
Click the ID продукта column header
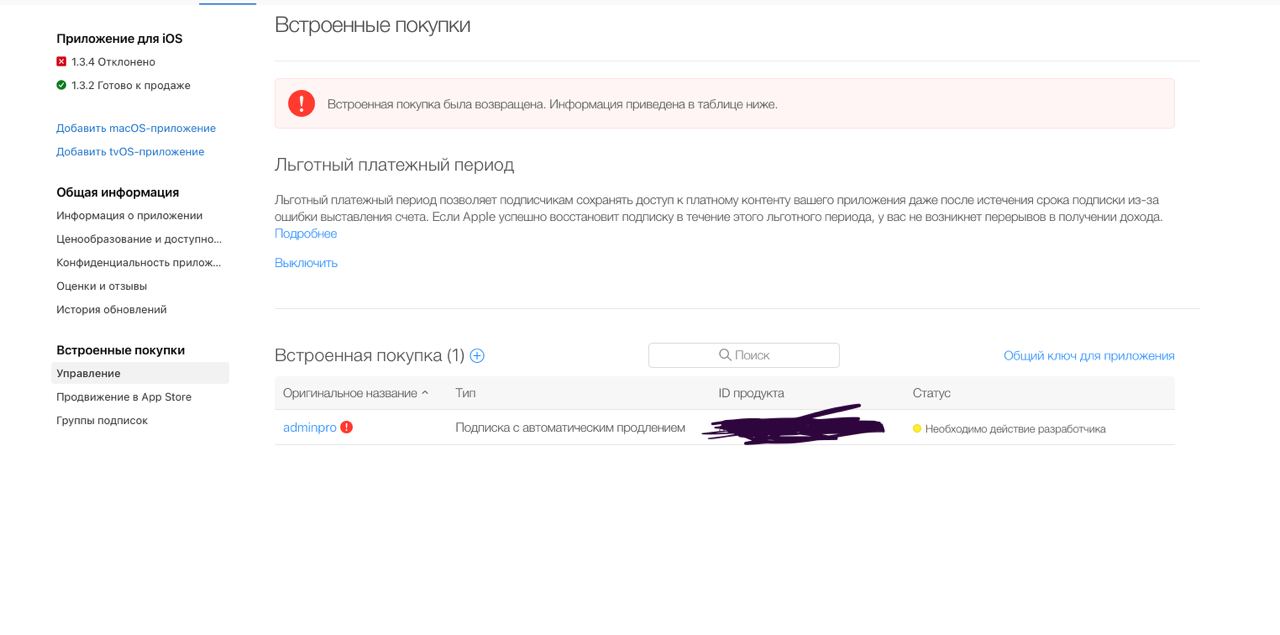[751, 393]
